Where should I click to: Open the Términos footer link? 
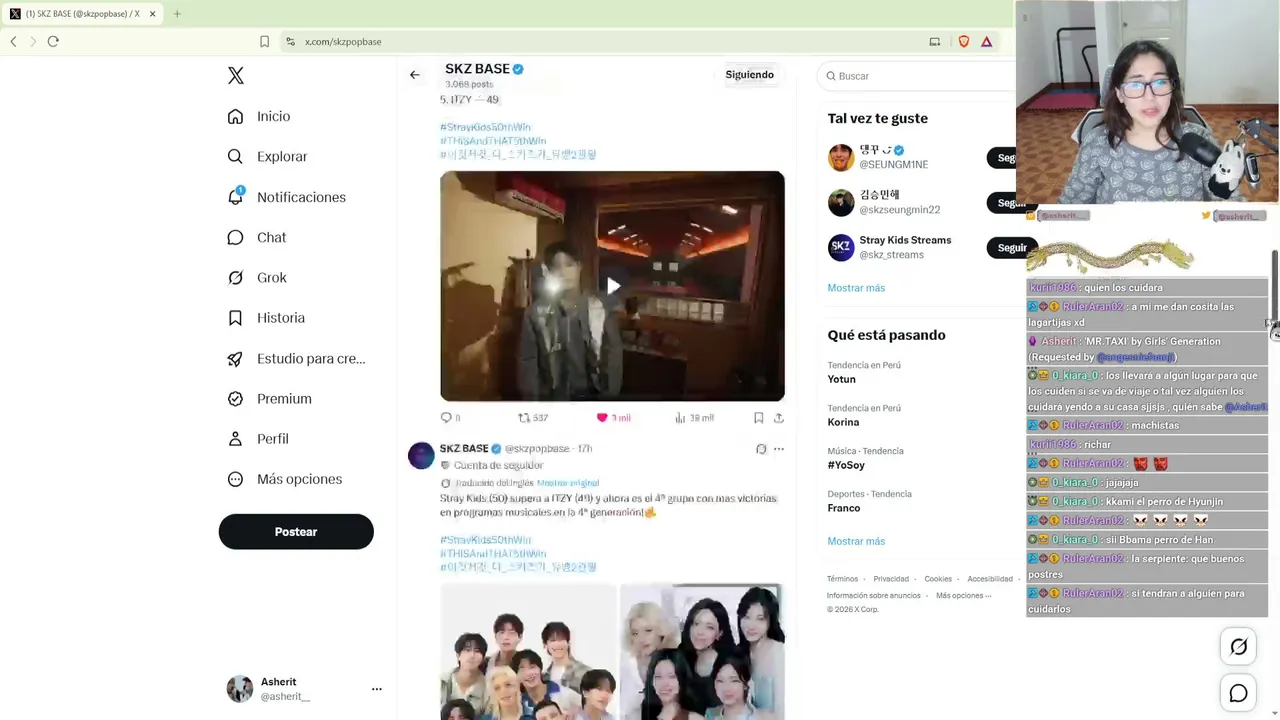(x=842, y=579)
